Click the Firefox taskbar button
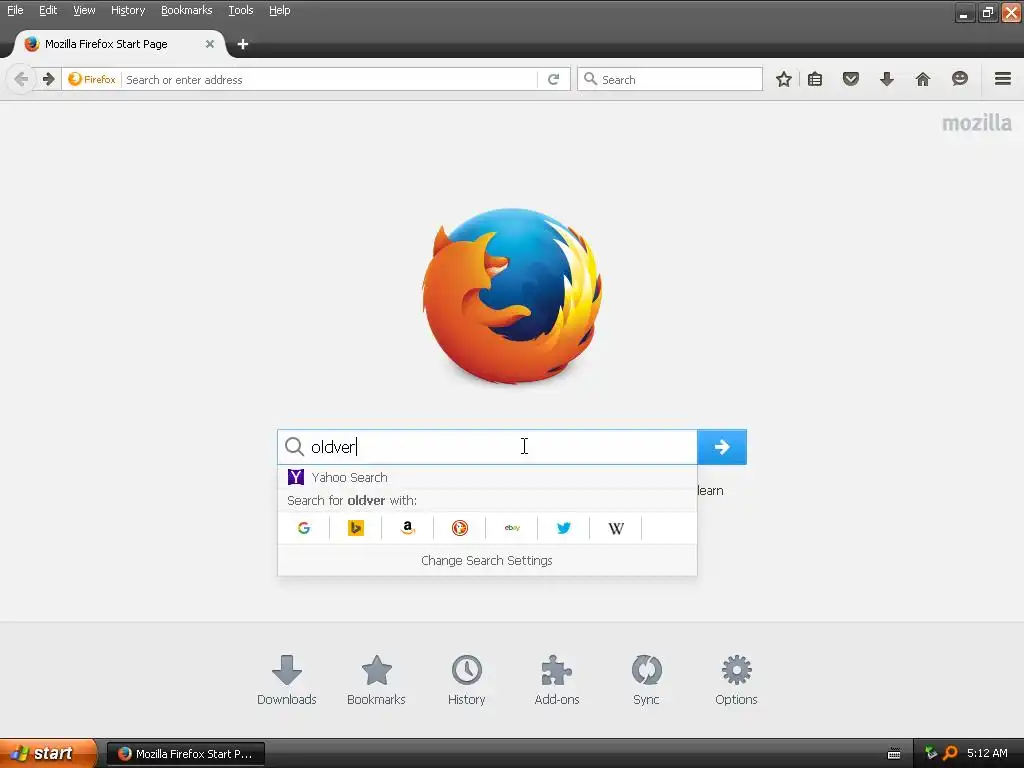The height and width of the screenshot is (768, 1024). 186,754
